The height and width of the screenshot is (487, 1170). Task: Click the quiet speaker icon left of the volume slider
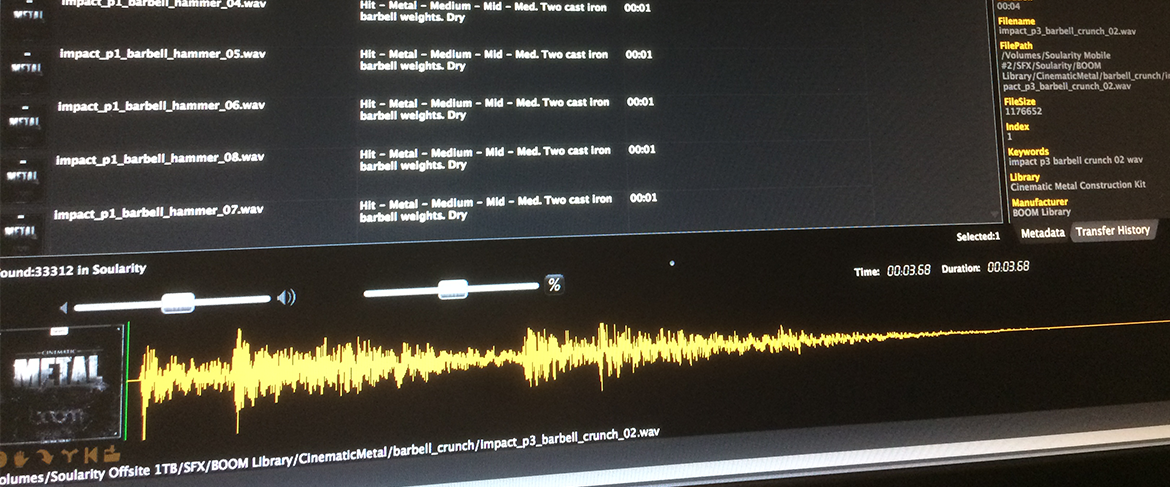(63, 307)
